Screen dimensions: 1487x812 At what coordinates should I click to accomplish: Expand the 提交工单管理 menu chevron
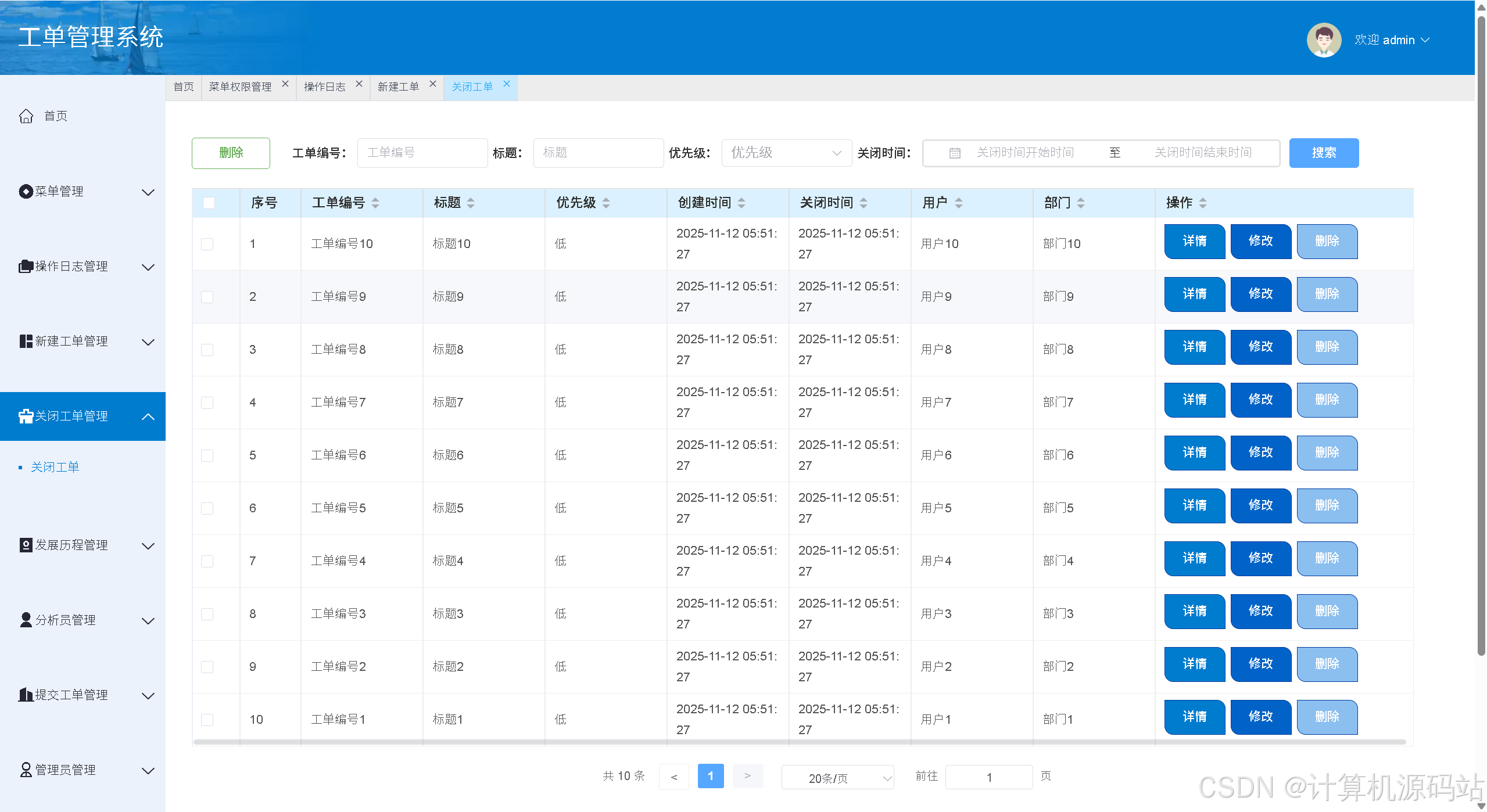coord(148,695)
